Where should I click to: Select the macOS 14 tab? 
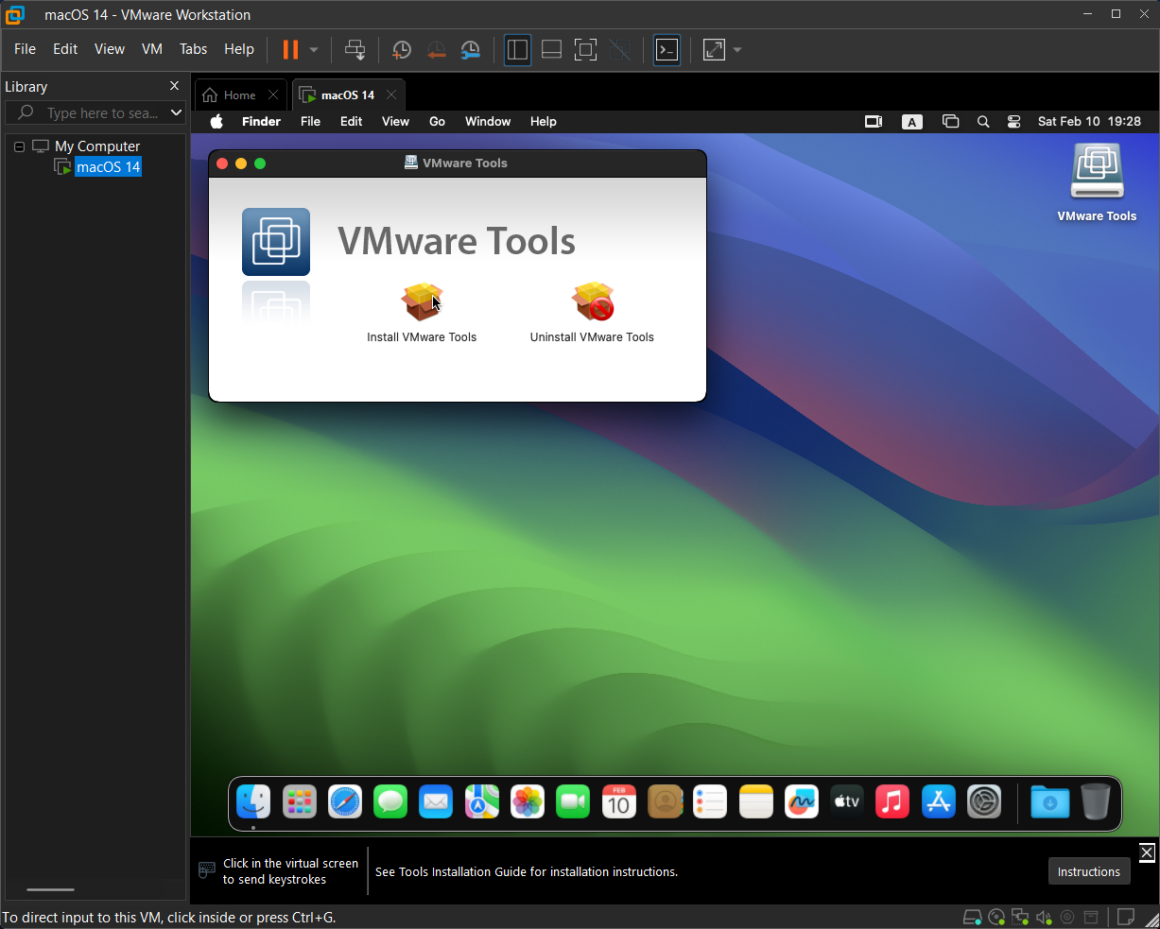[348, 95]
